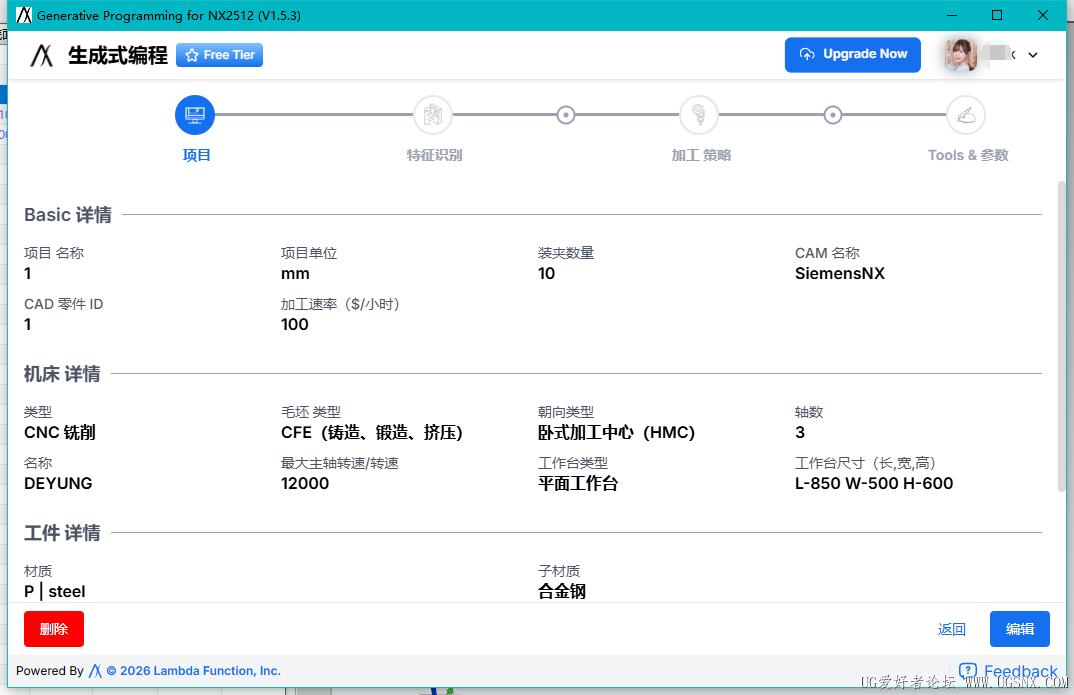Click the 合金钢 sub-material value
This screenshot has height=695, width=1074.
pos(562,592)
